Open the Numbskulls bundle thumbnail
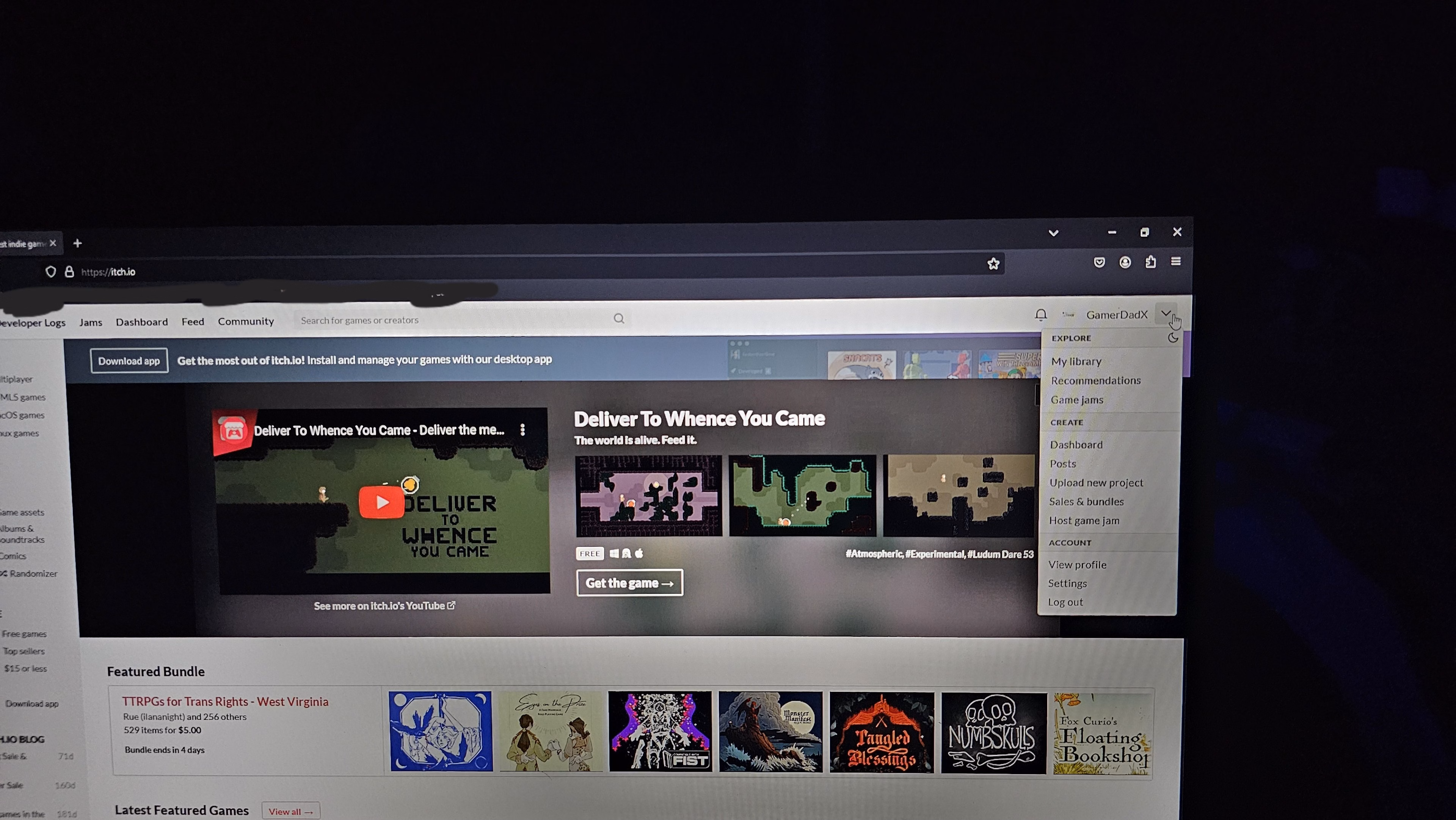Screen dimensions: 1456x820 pos(994,733)
